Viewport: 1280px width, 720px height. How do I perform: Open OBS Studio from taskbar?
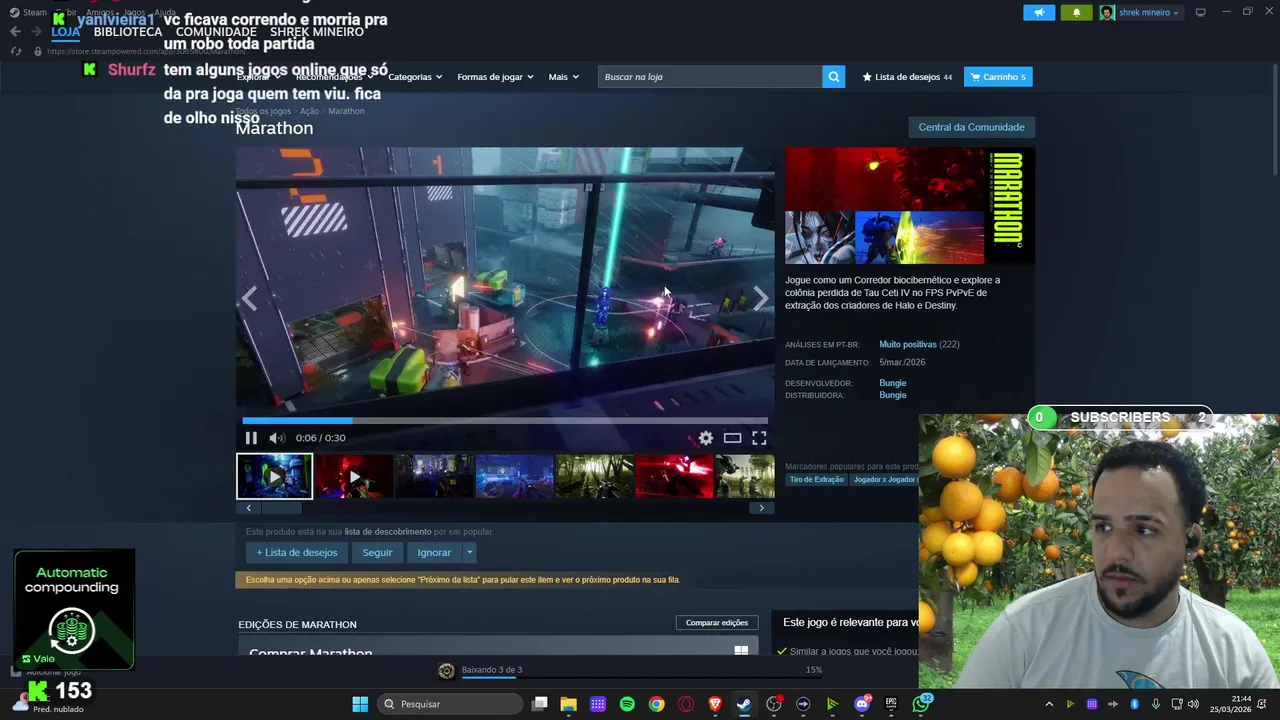tap(774, 704)
